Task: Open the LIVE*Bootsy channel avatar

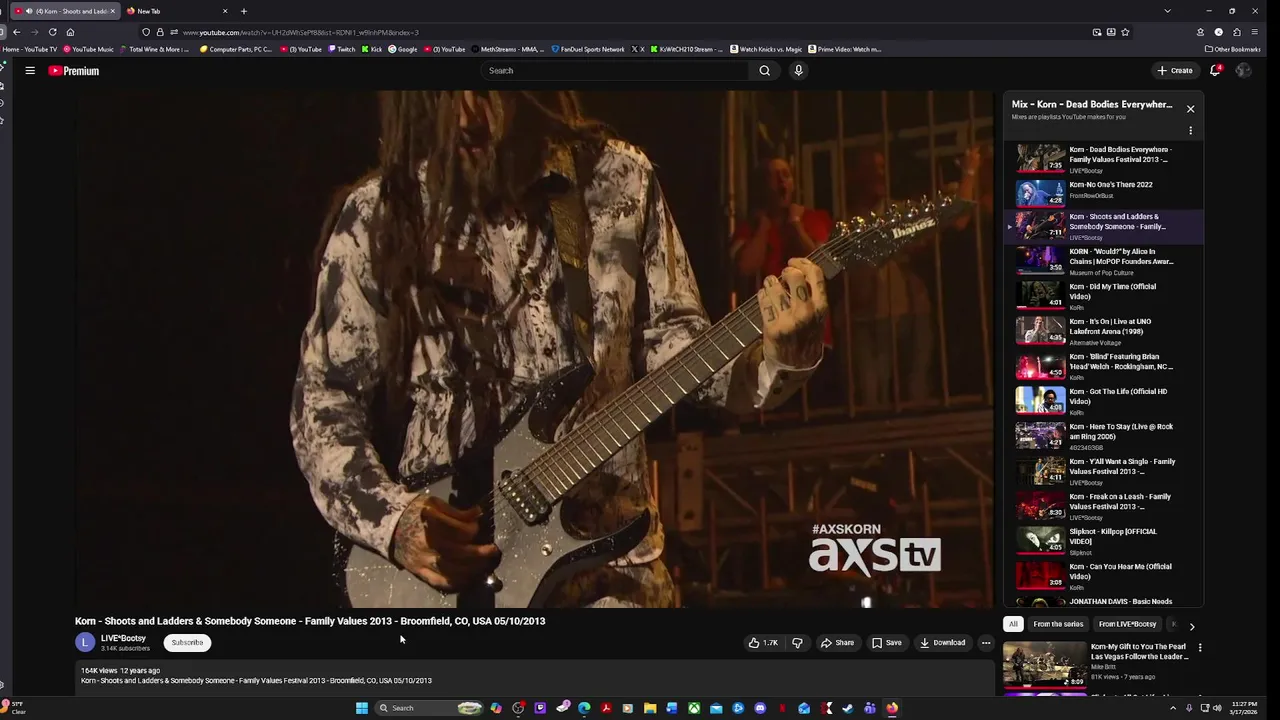Action: (x=85, y=642)
